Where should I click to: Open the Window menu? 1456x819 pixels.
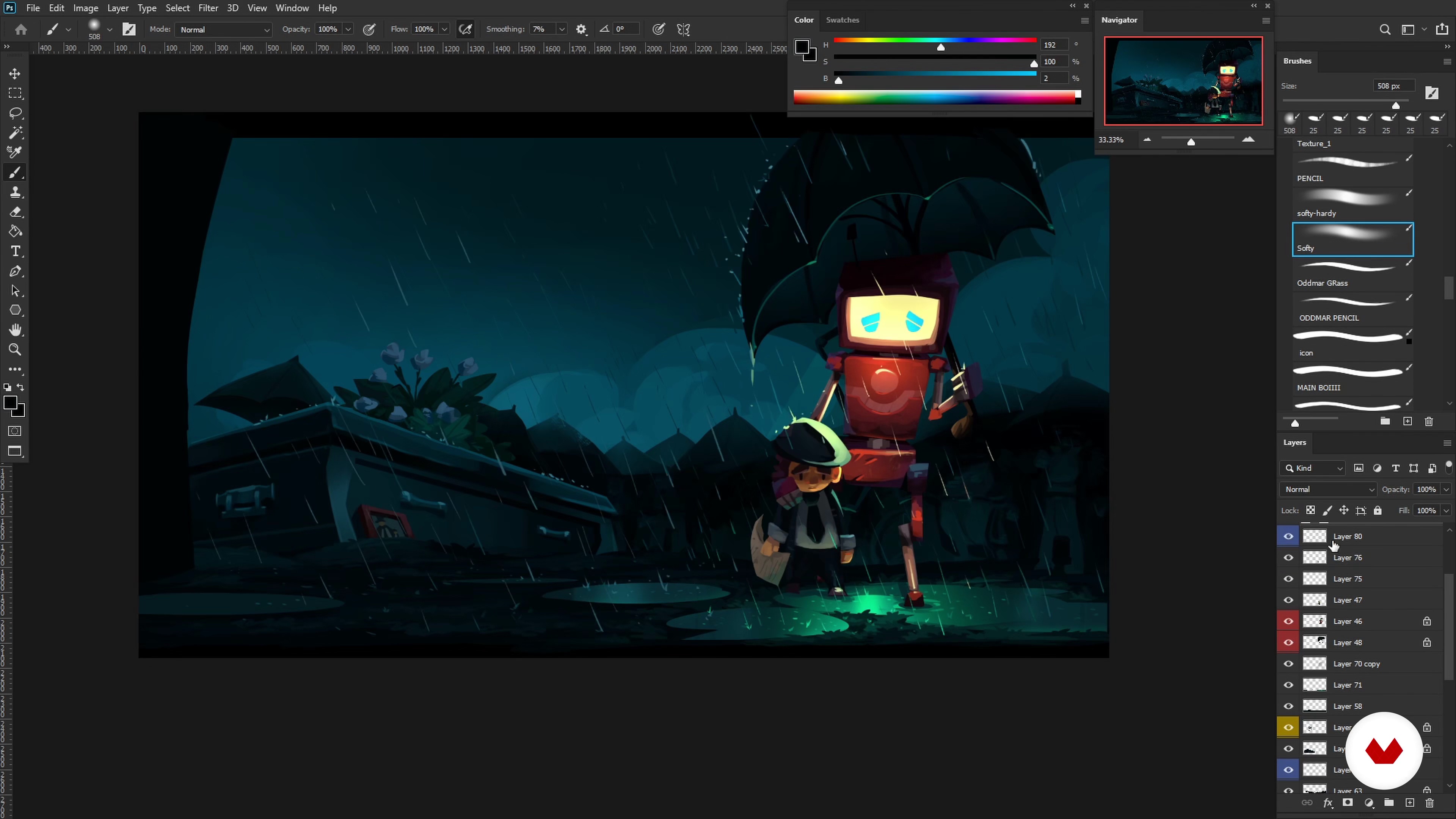click(292, 8)
